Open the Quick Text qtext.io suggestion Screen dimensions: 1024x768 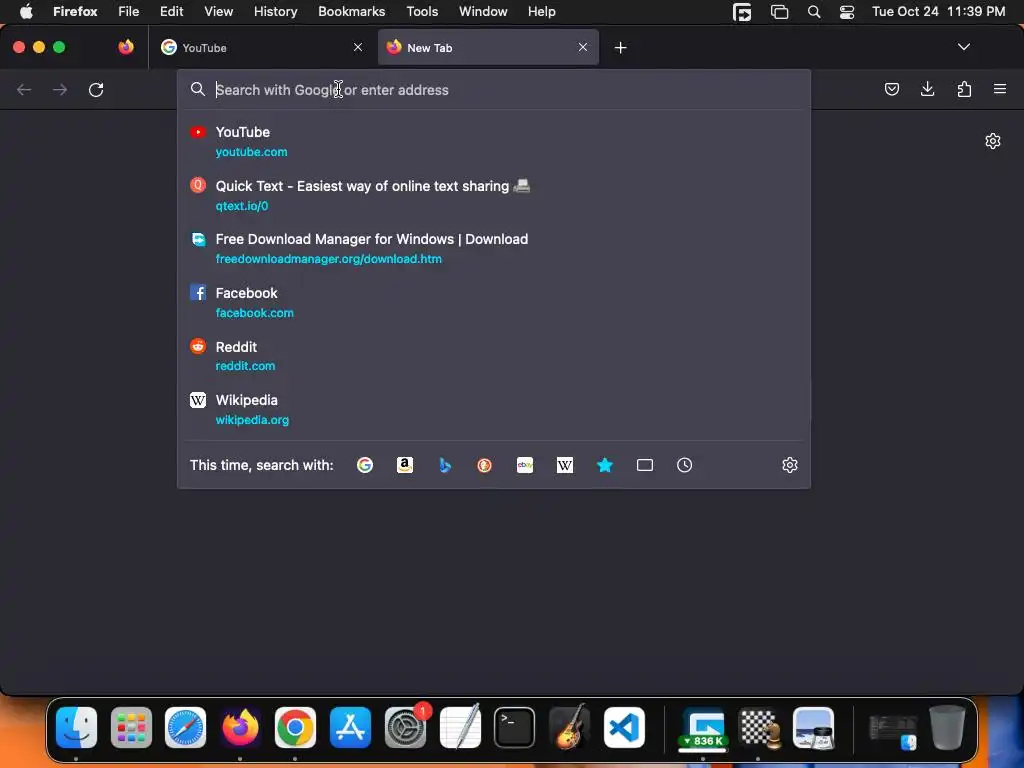point(494,195)
